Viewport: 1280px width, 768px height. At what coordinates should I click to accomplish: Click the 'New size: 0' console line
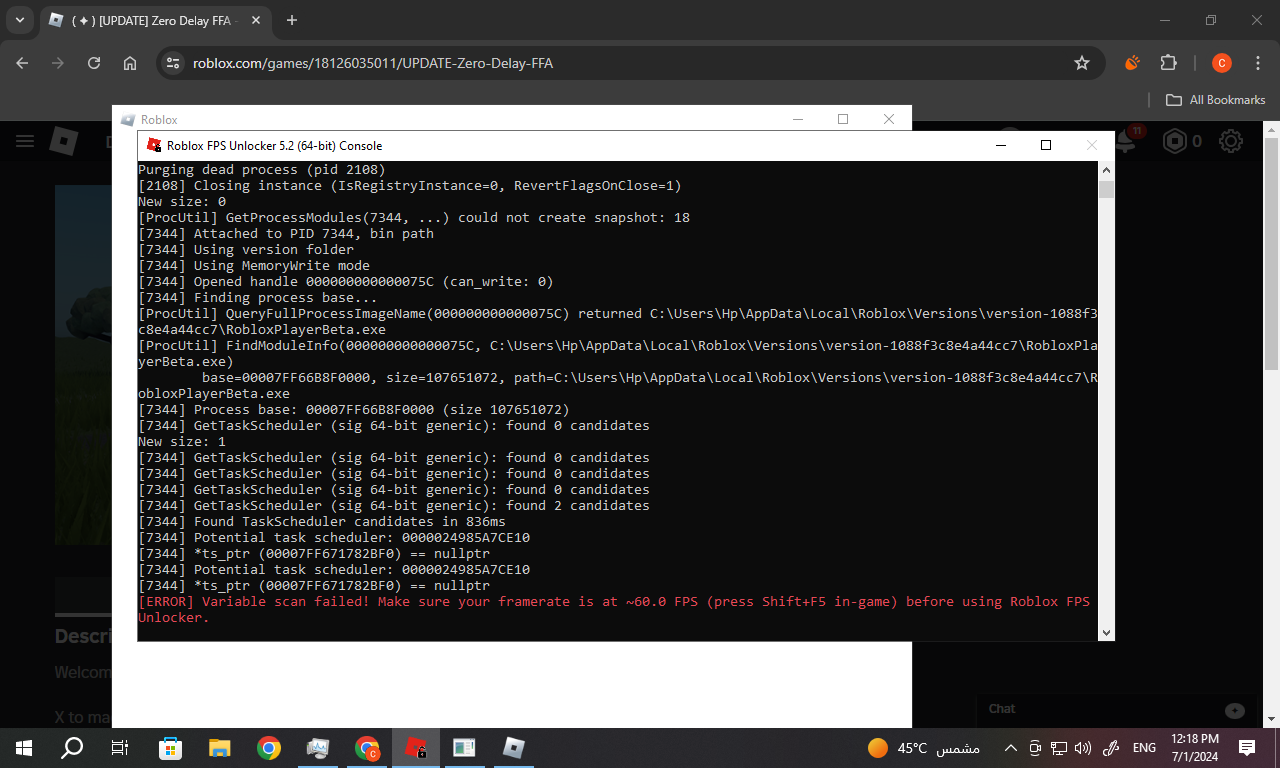[x=182, y=202]
